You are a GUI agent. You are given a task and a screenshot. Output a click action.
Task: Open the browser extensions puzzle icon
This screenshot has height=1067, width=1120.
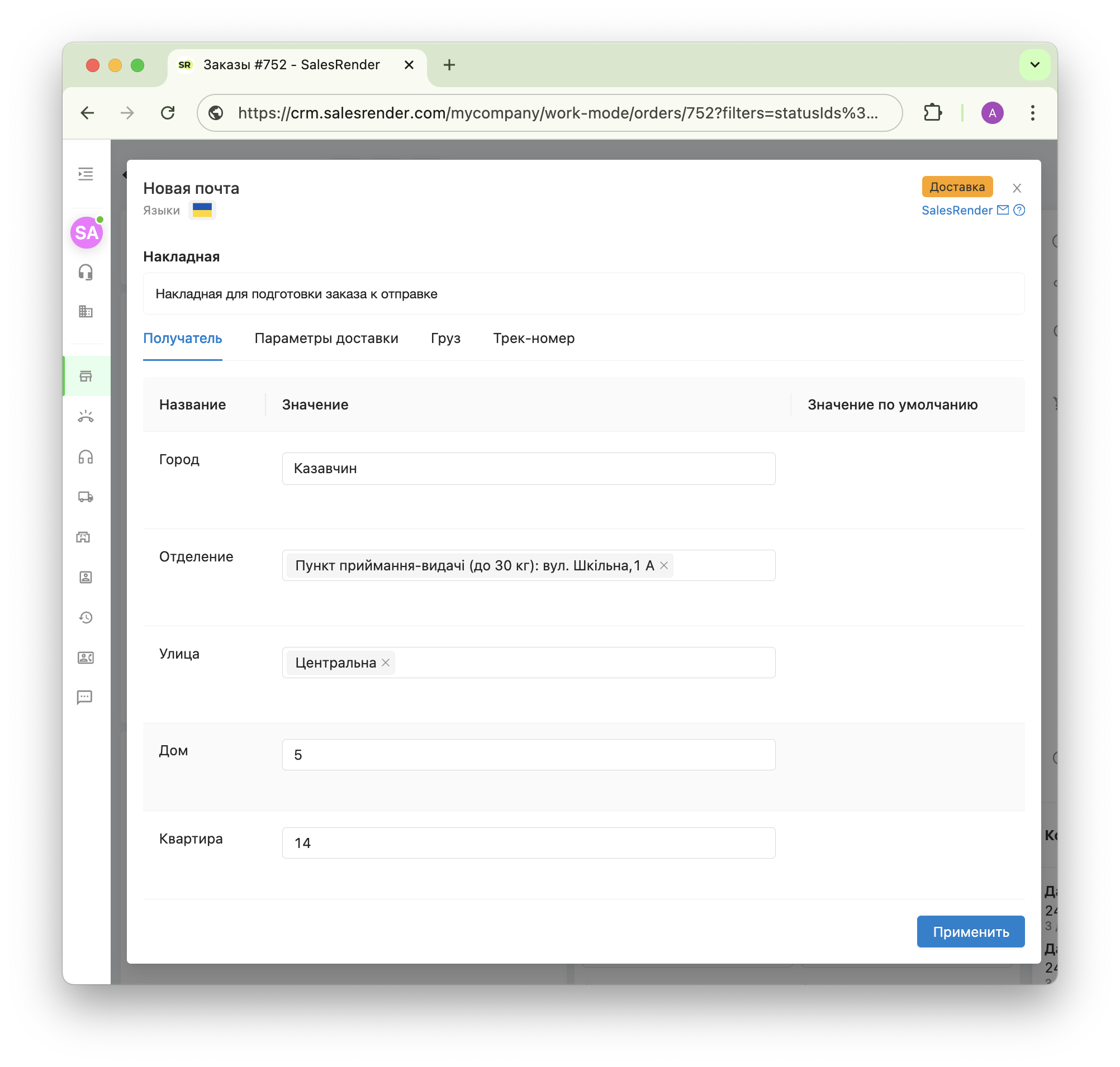click(x=932, y=113)
